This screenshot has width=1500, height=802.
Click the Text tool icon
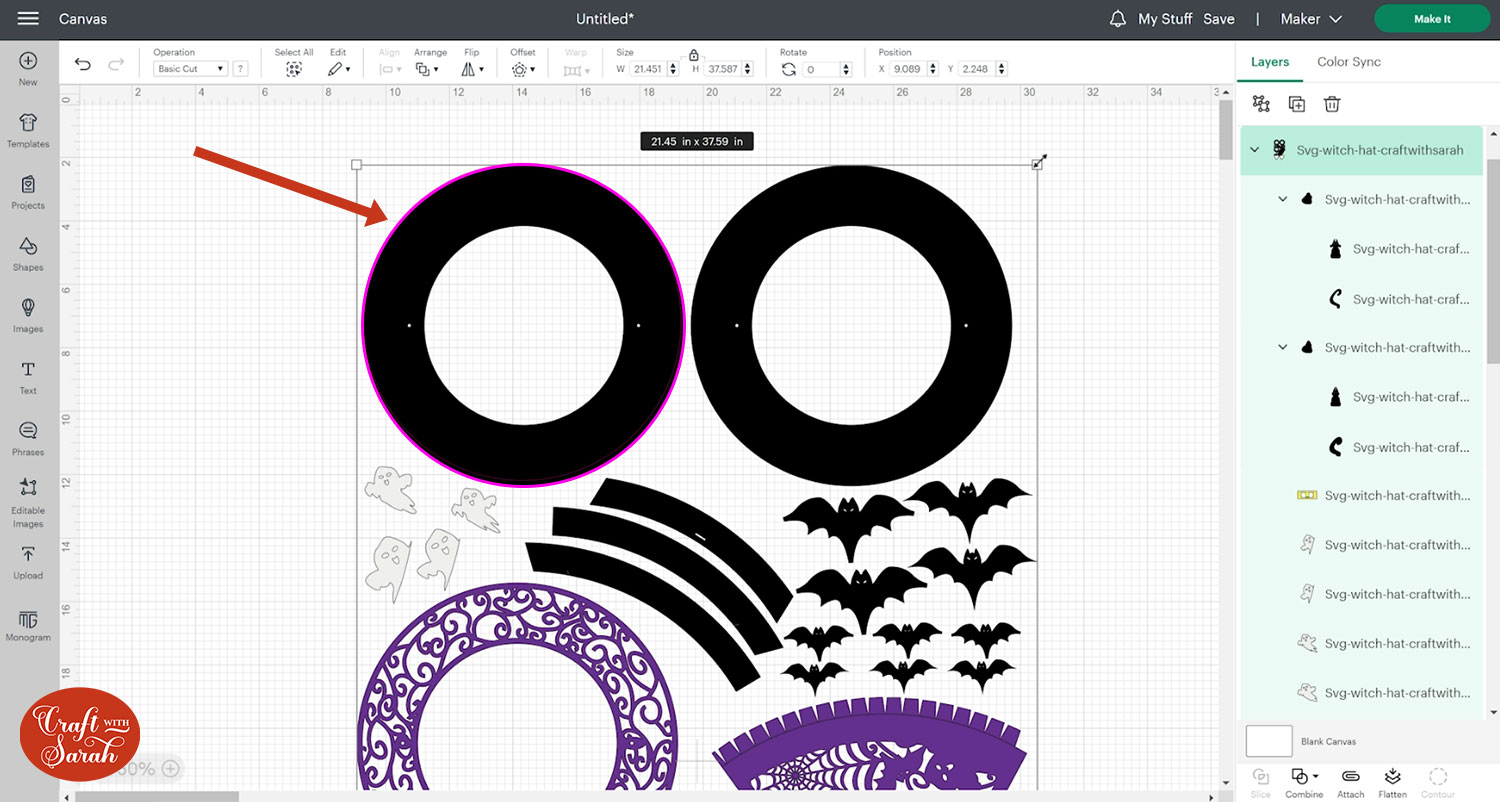point(28,376)
